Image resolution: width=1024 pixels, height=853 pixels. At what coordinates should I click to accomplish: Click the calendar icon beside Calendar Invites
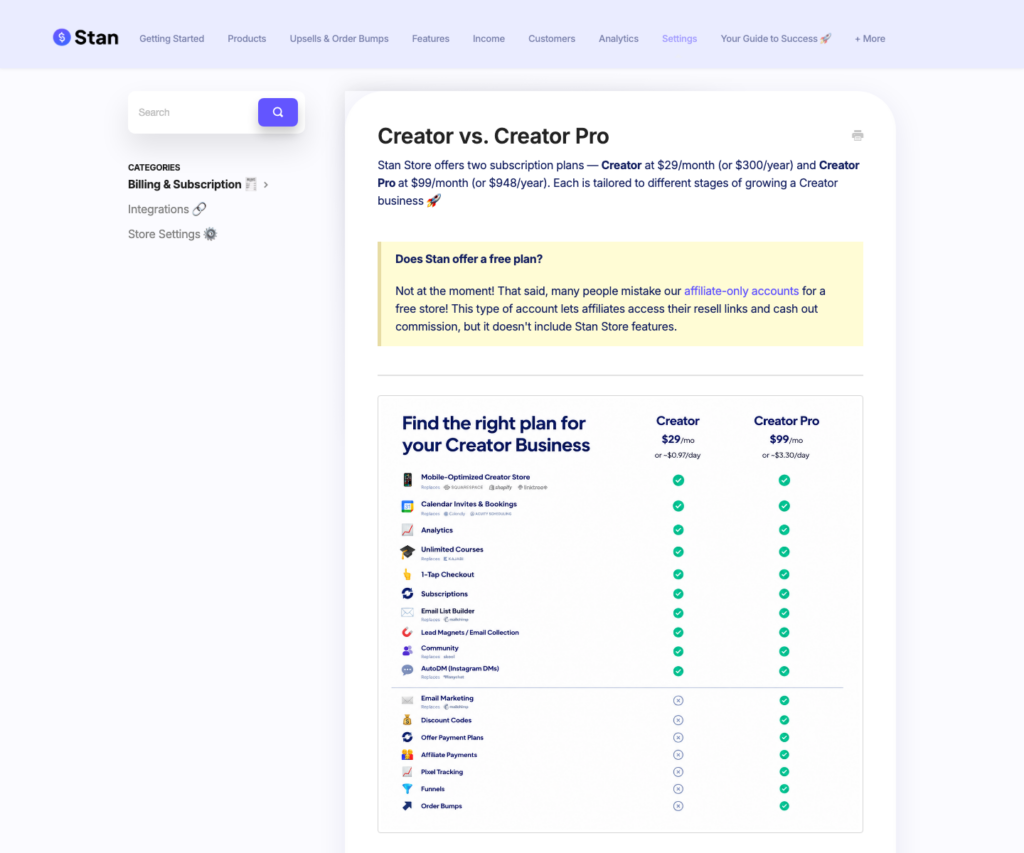point(408,506)
